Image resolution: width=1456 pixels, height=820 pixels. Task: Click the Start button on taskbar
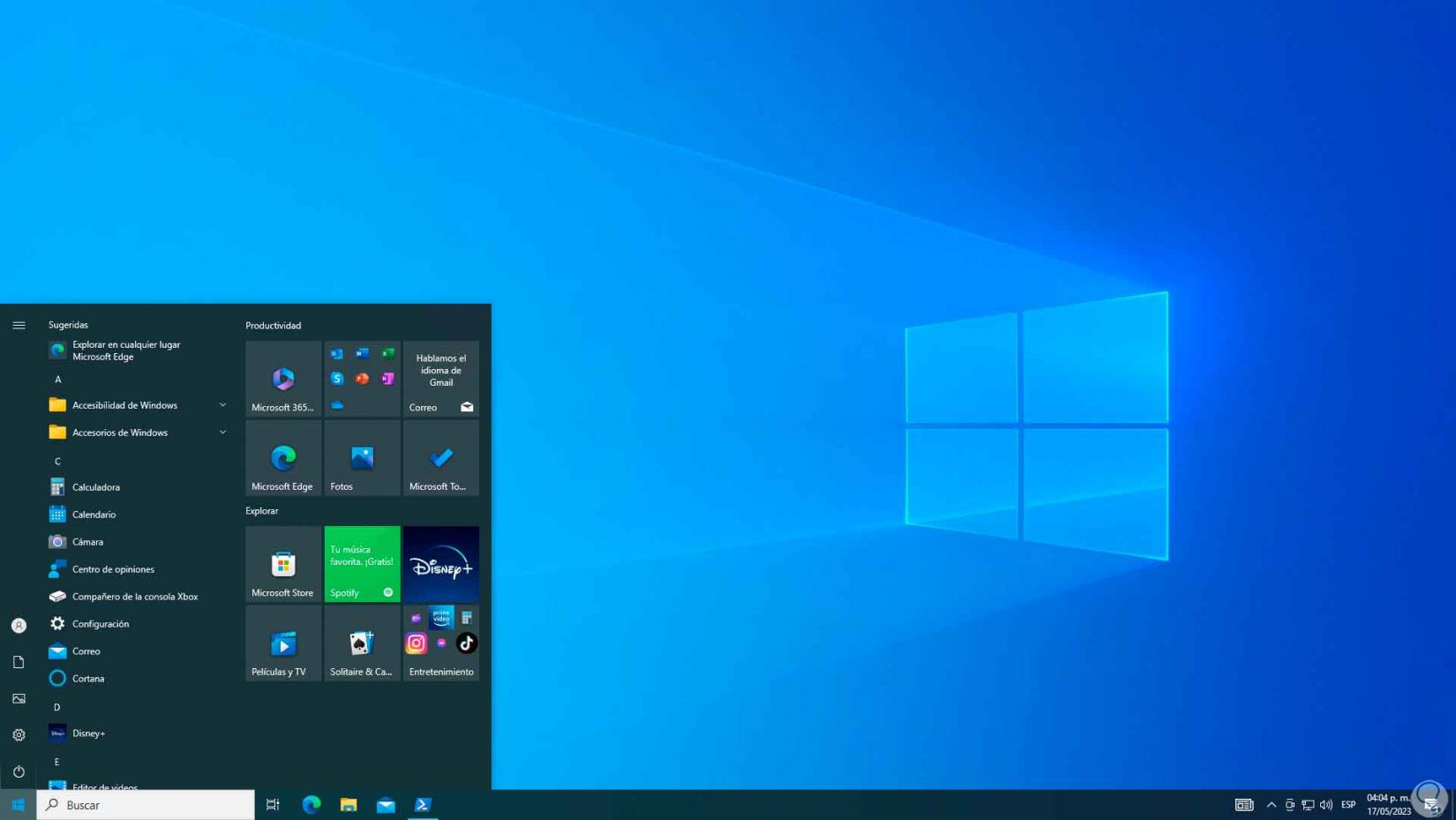[18, 805]
